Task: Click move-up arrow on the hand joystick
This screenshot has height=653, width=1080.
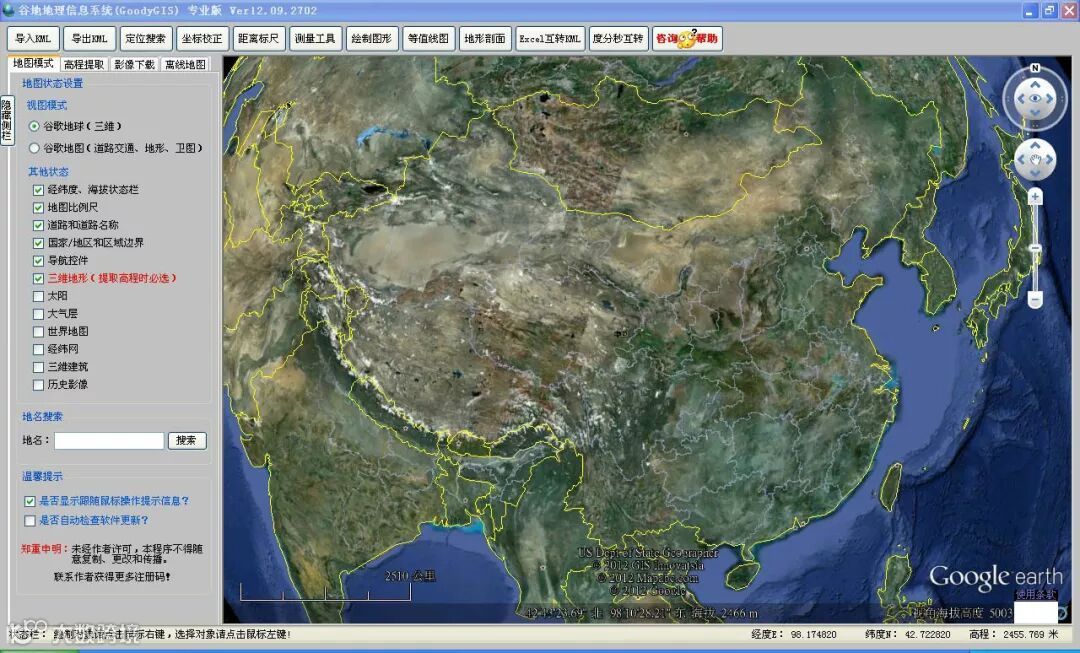Action: pyautogui.click(x=1035, y=146)
